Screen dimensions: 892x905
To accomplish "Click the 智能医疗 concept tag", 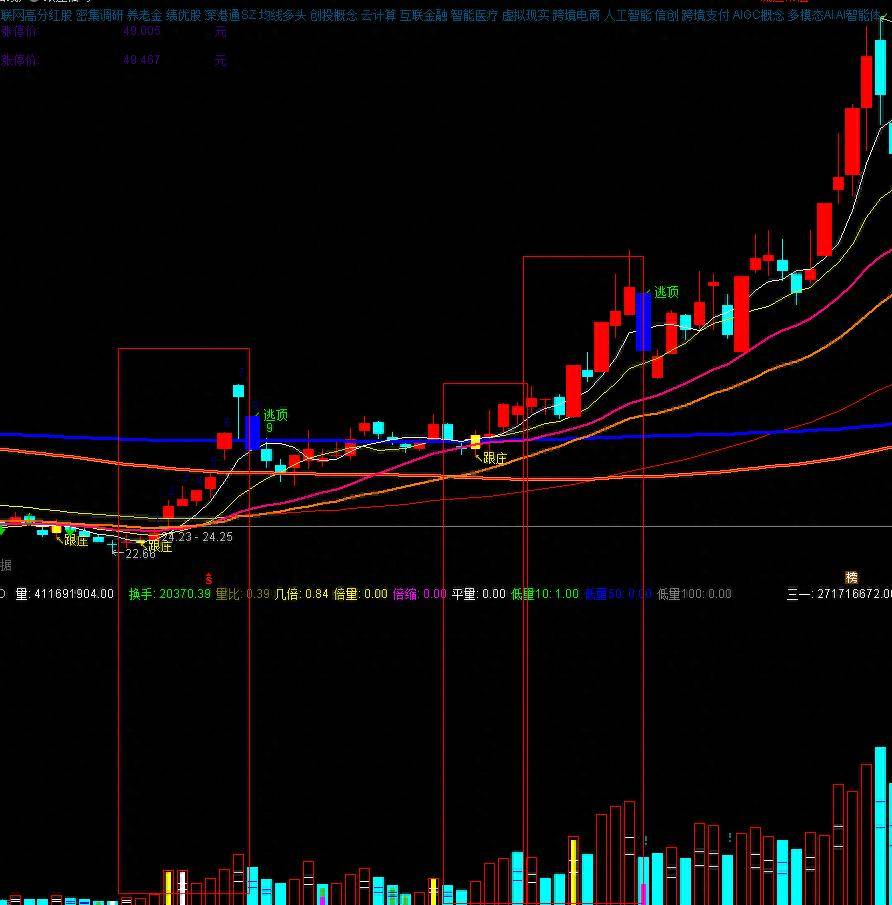I will [x=474, y=16].
